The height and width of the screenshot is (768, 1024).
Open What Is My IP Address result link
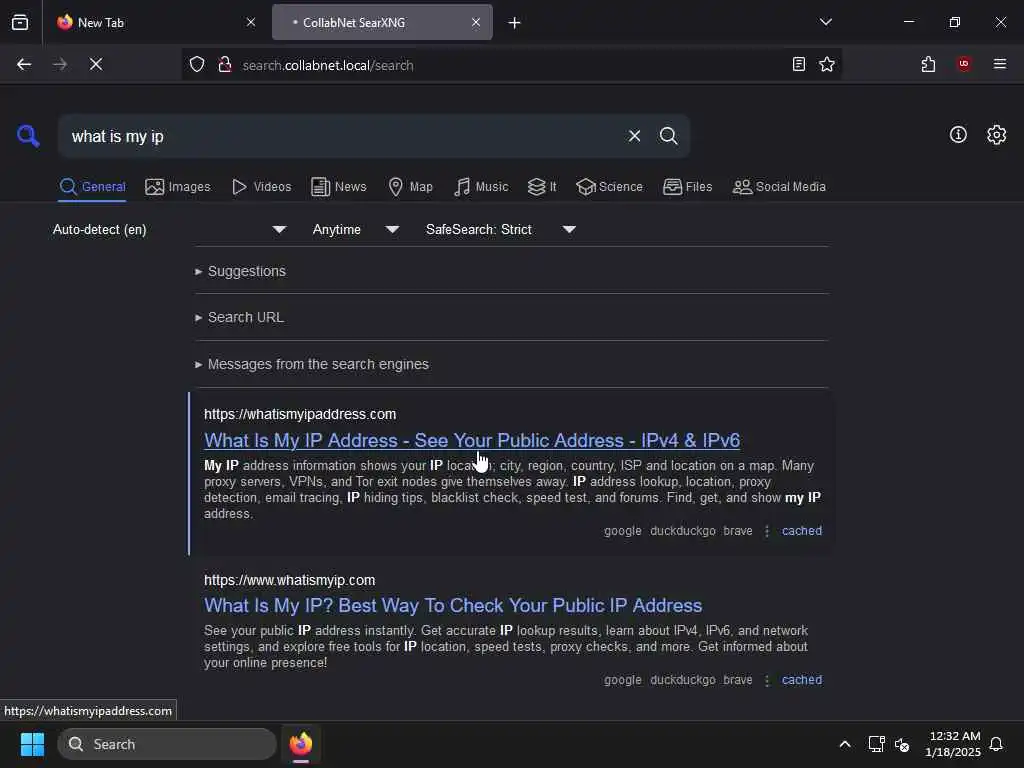click(472, 440)
